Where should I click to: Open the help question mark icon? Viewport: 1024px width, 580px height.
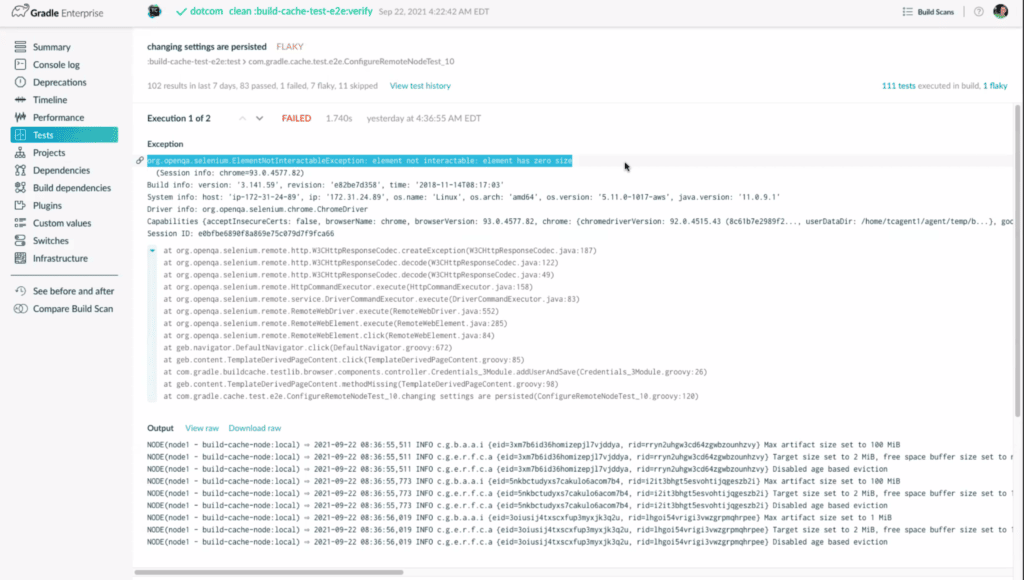(977, 12)
